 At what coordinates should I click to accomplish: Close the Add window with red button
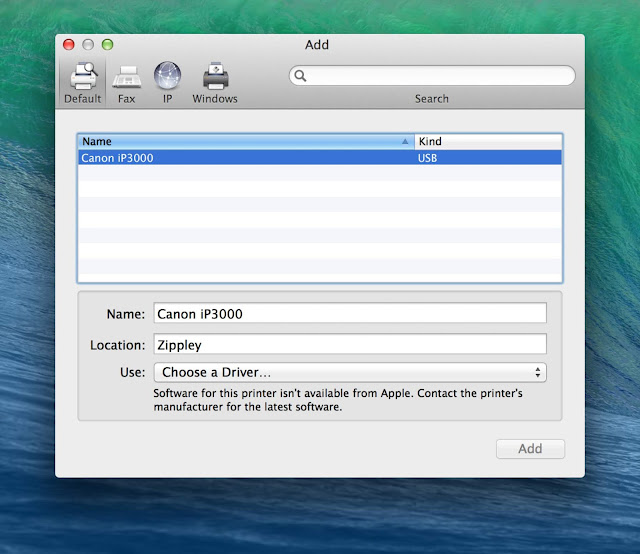(x=69, y=44)
